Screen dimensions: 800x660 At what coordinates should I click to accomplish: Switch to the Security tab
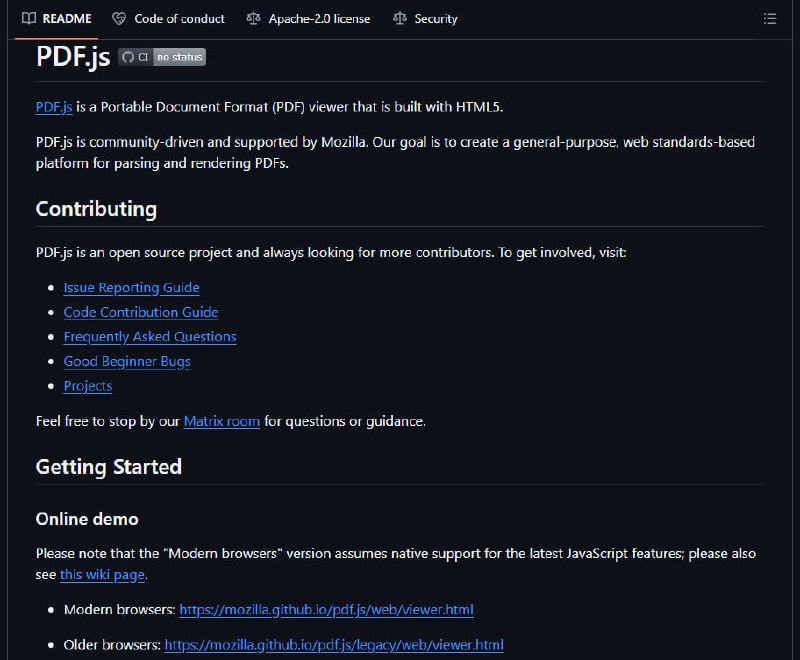click(426, 19)
